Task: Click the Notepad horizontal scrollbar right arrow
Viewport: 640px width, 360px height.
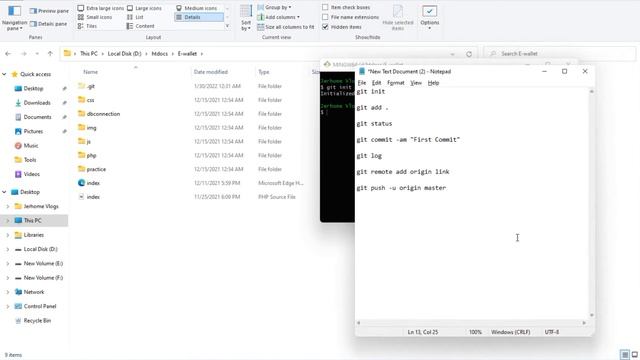Action: tap(584, 323)
